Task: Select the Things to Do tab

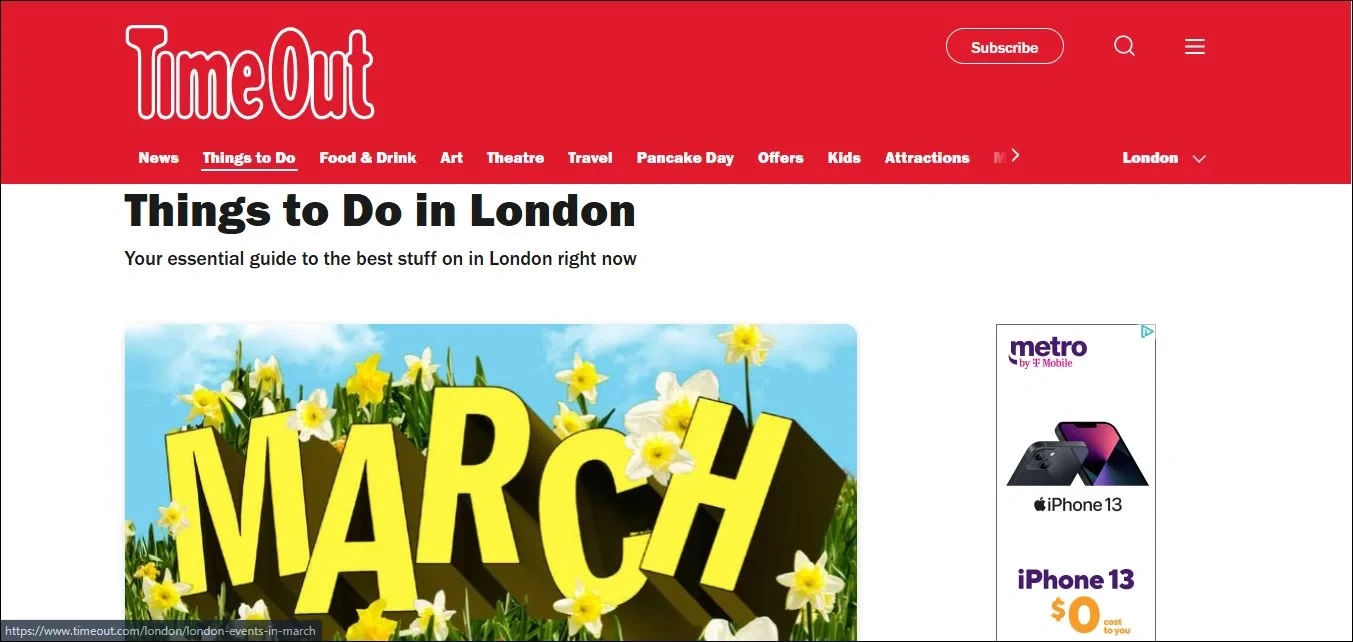Action: pos(249,158)
